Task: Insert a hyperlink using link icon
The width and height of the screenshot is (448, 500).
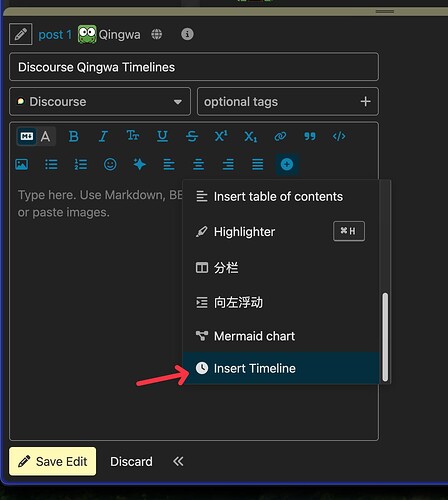Action: click(280, 136)
